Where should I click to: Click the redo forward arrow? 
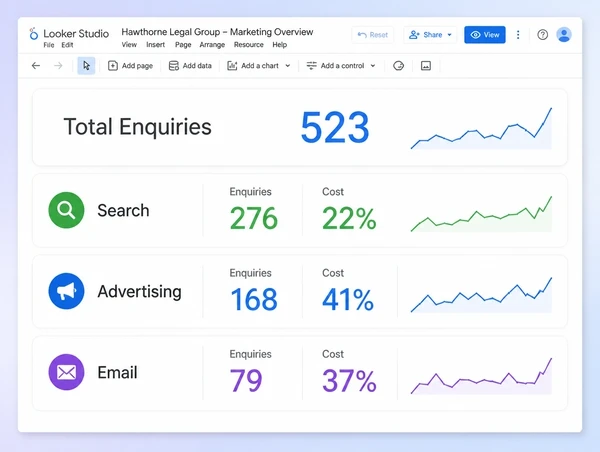pos(58,66)
